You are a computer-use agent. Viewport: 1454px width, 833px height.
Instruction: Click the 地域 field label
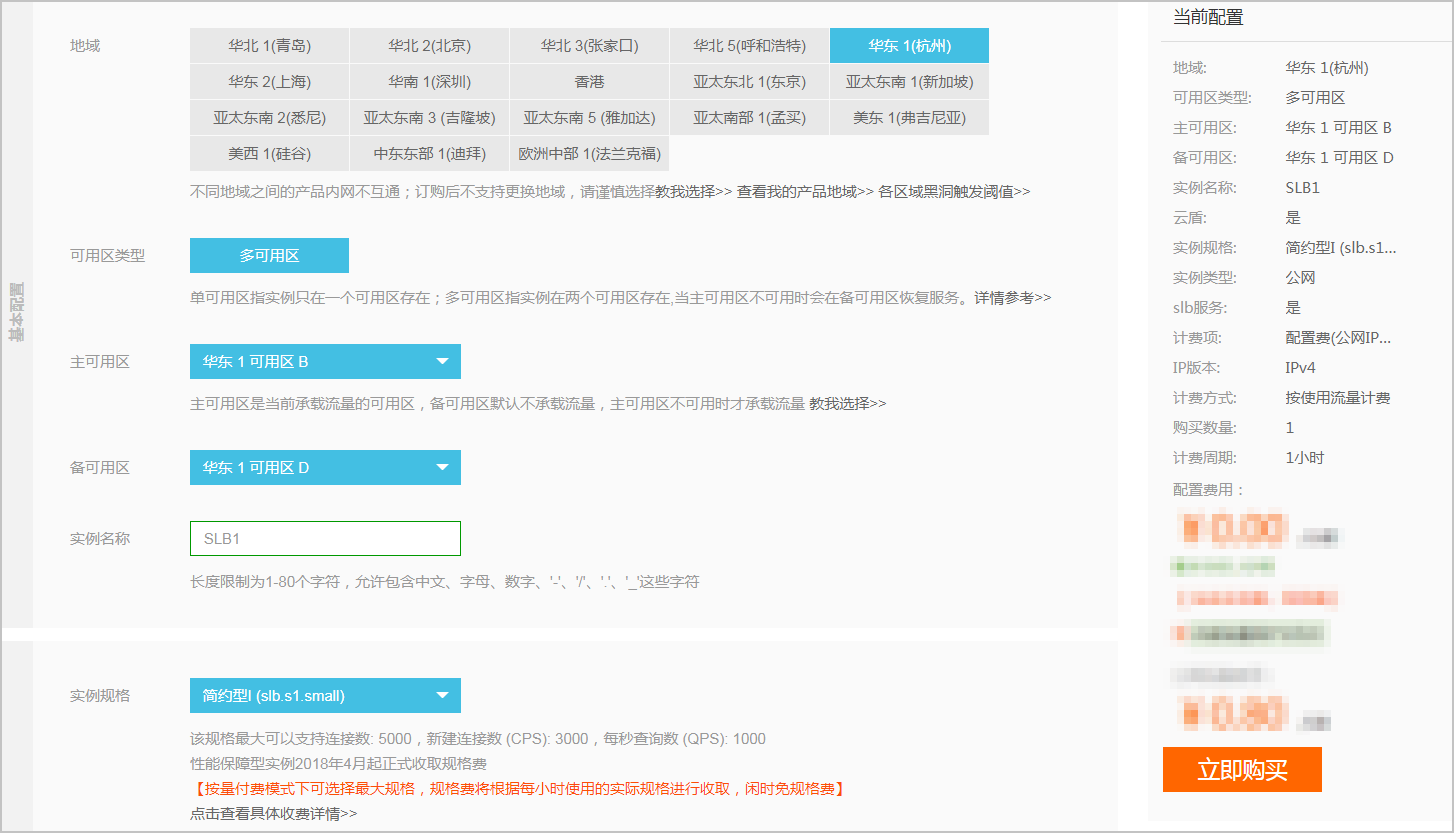click(85, 46)
